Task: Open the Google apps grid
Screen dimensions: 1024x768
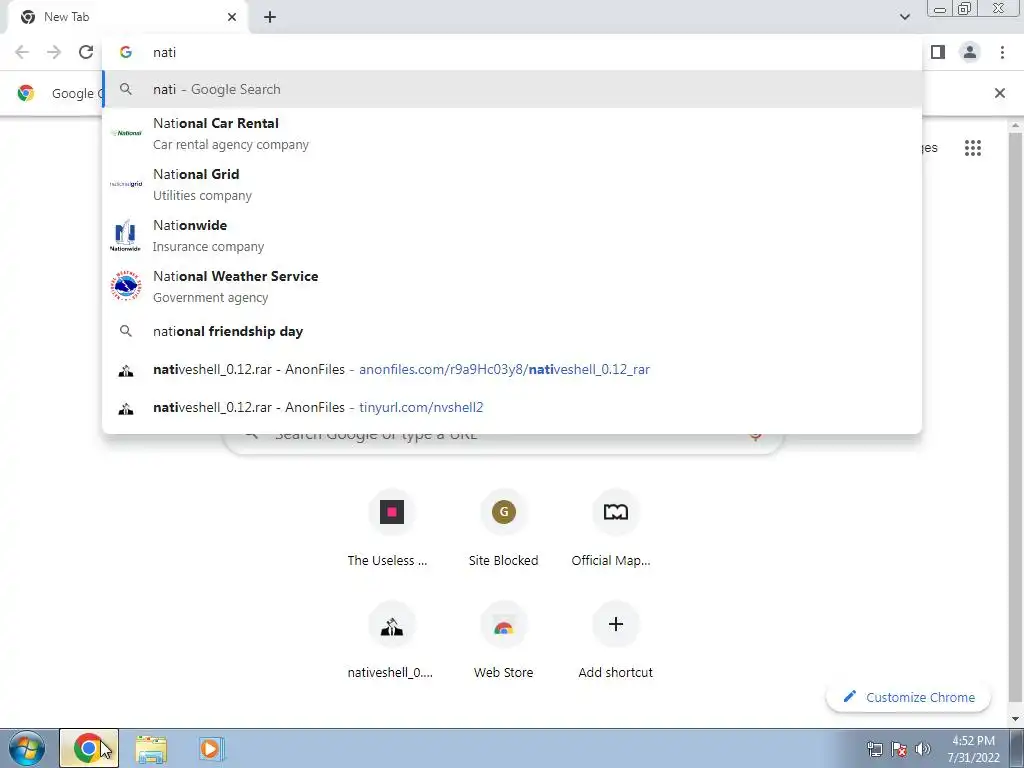Action: coord(972,148)
